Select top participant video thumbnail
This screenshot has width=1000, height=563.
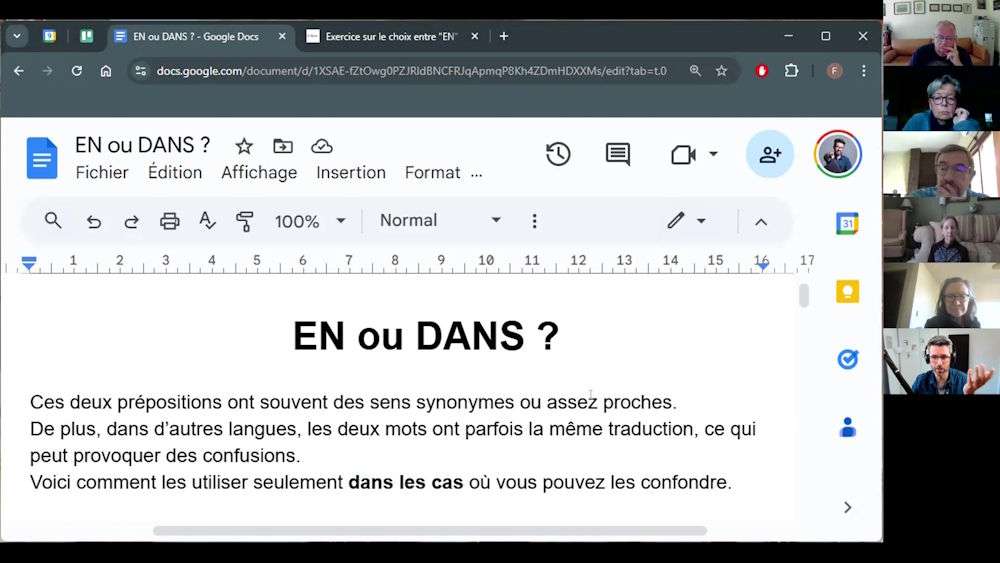[x=941, y=33]
